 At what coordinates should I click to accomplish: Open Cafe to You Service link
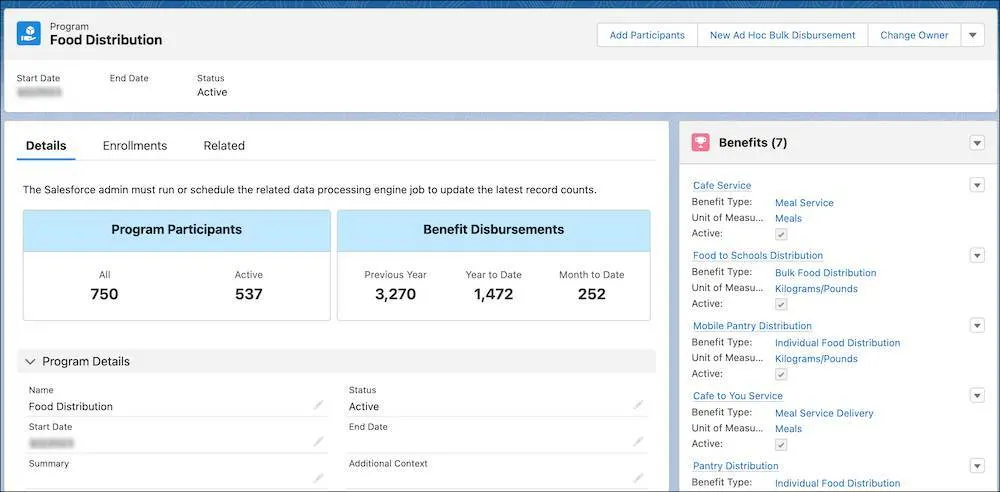[x=738, y=396]
